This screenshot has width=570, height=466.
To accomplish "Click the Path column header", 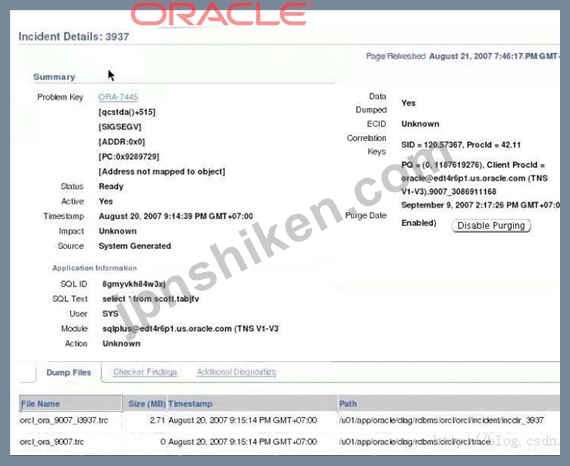I will (x=348, y=404).
